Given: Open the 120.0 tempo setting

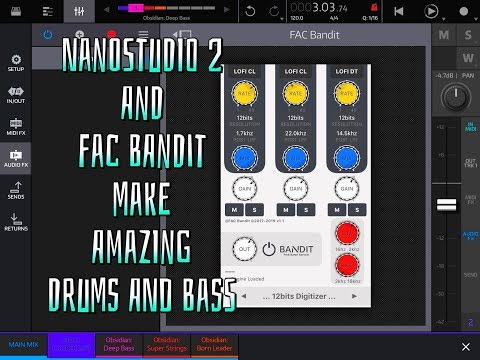Looking at the screenshot, I should pyautogui.click(x=297, y=18).
